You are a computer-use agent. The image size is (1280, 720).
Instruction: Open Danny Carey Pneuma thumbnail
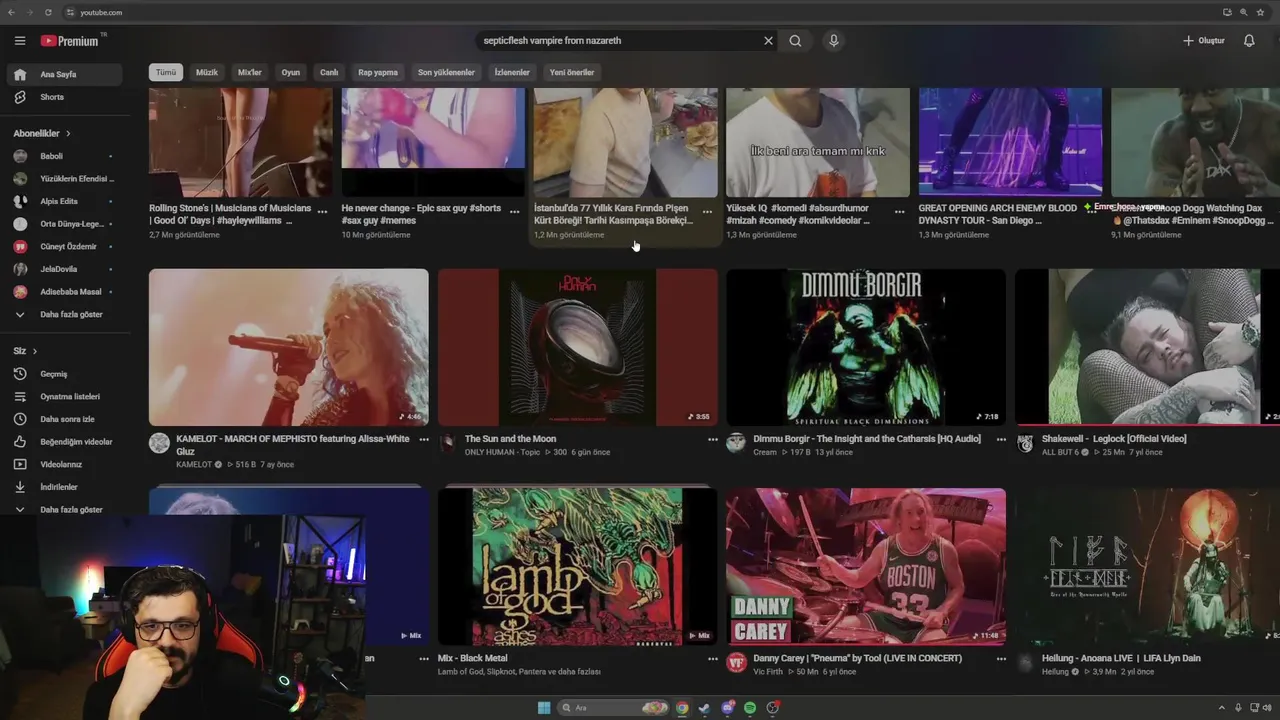(866, 567)
